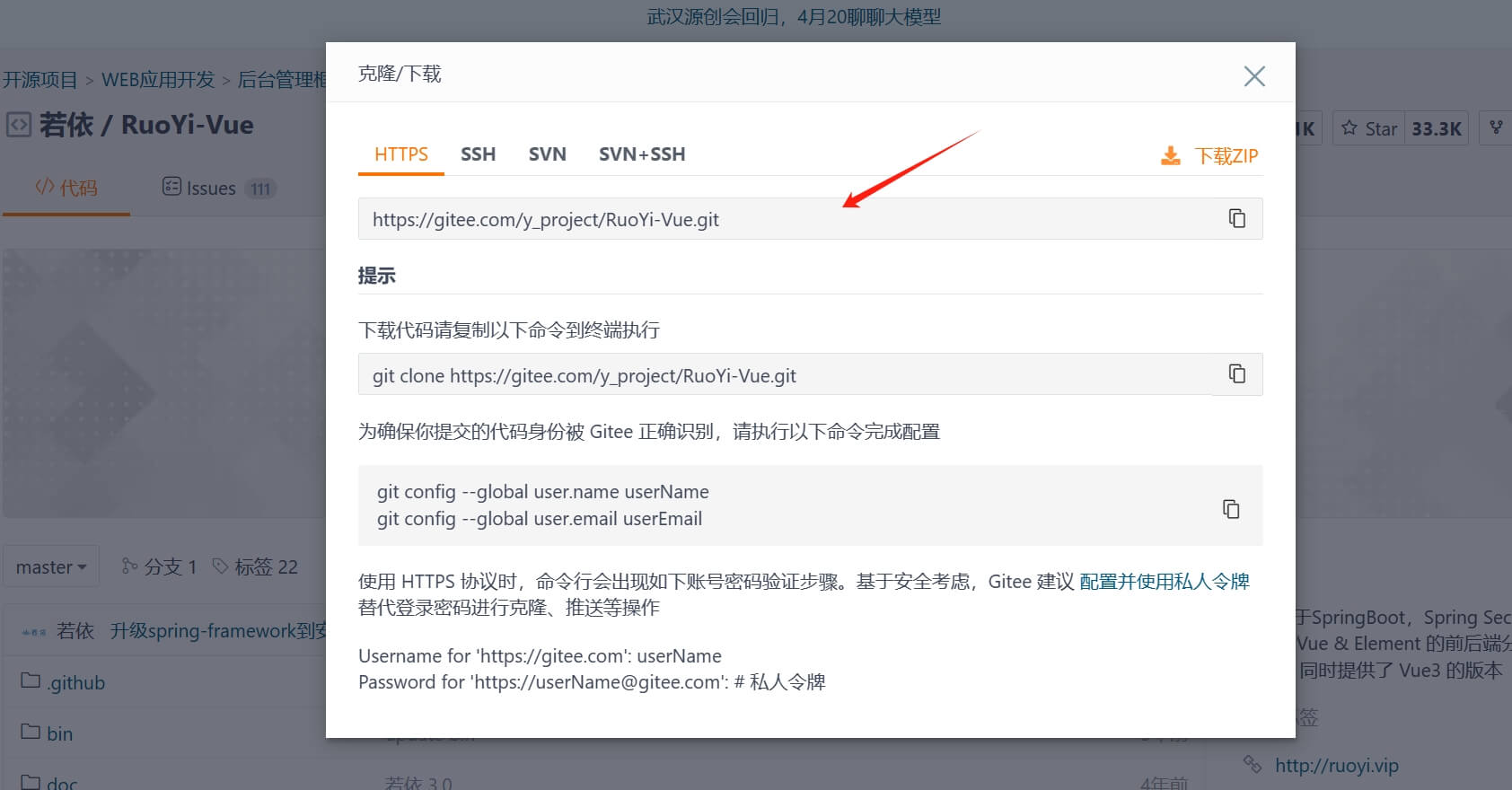
Task: Click the 若依 author name in commit row
Action: click(75, 631)
